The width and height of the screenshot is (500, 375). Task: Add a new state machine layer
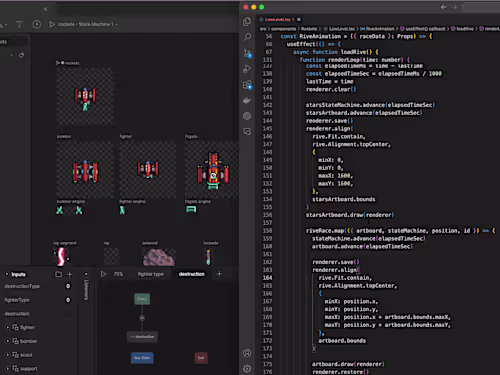pyautogui.click(x=219, y=274)
